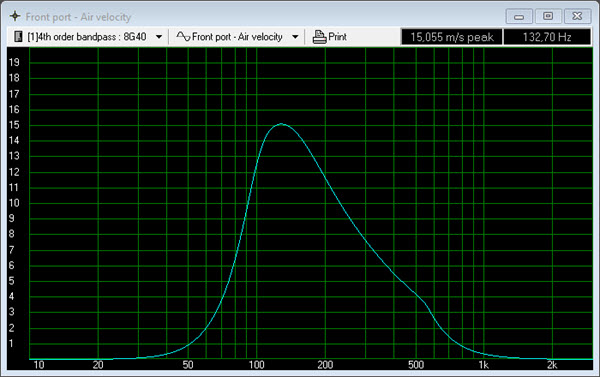Maximize the Air velocity window

tap(548, 16)
